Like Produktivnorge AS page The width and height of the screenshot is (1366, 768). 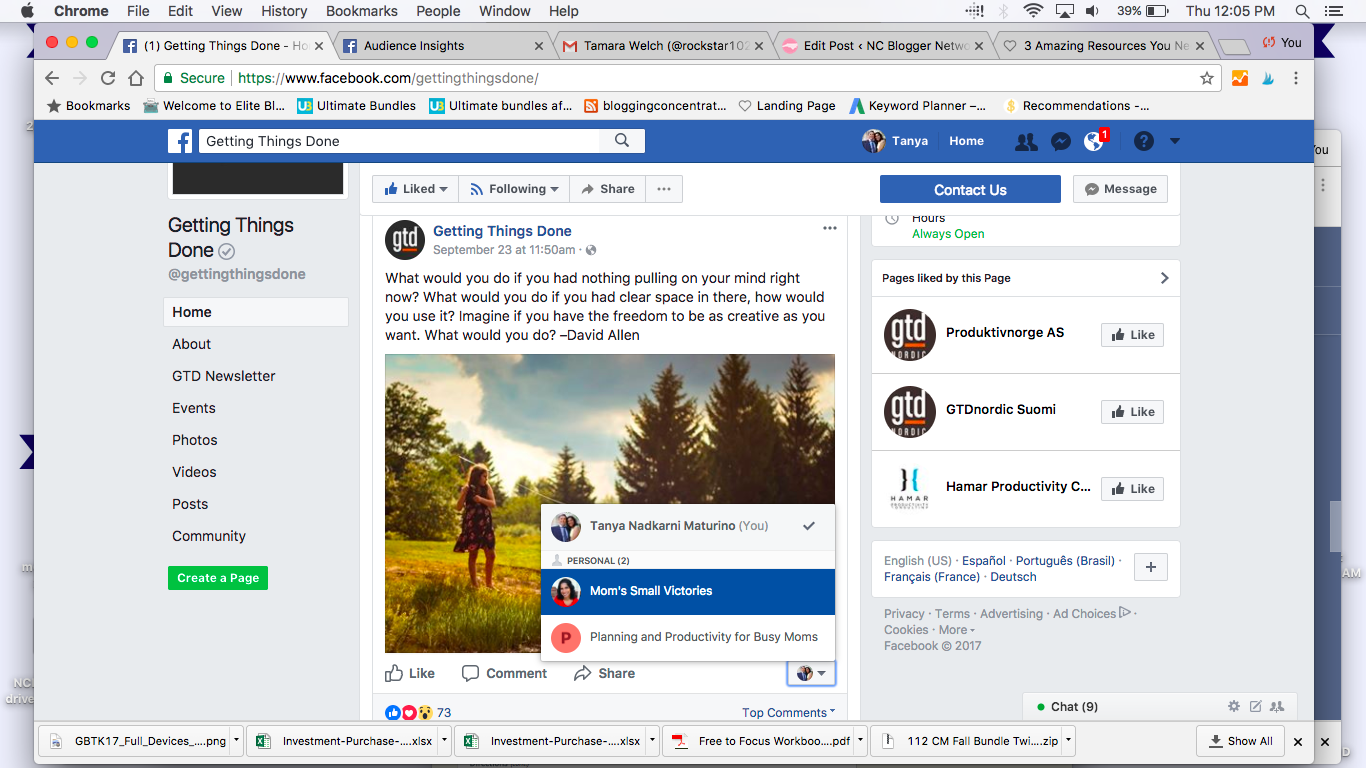click(1132, 335)
